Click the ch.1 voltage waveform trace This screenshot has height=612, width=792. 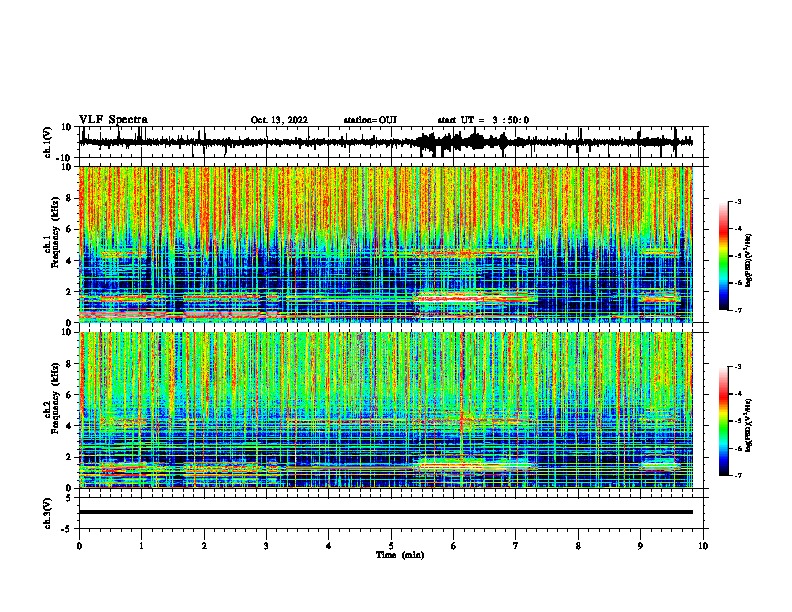386,142
